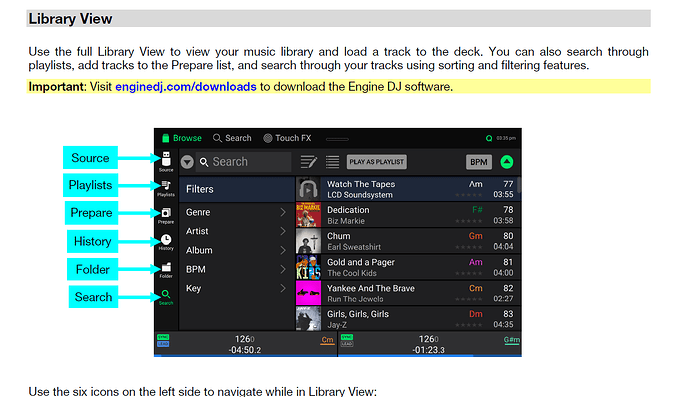Open the Folder sidebar icon
Viewport: 689px width, 397px height.
tap(166, 270)
